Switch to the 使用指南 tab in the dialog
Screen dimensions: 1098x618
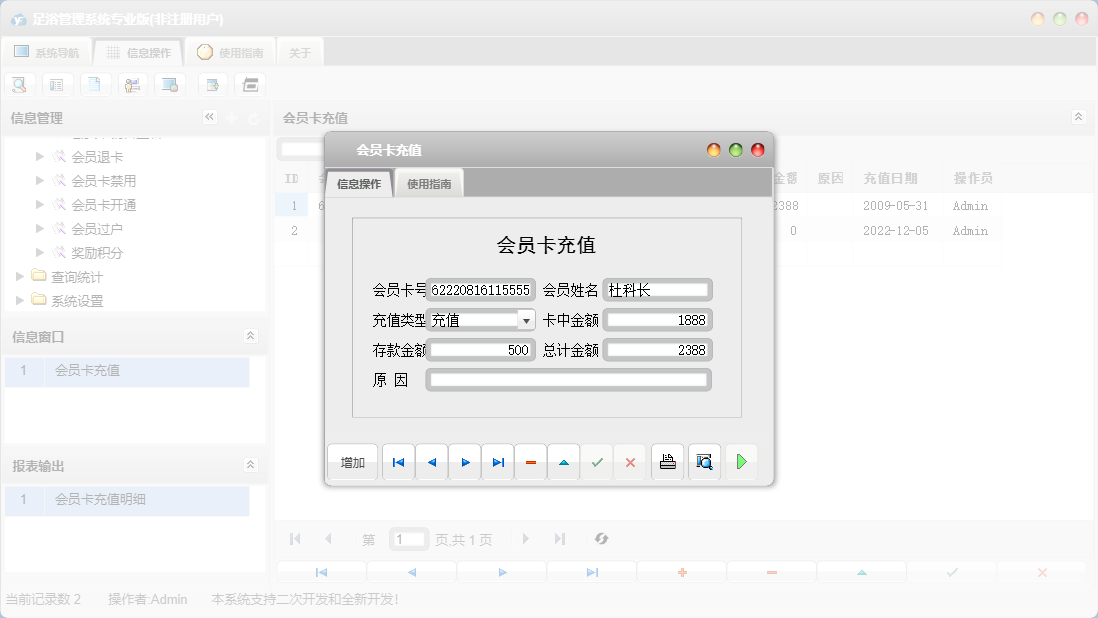tap(430, 183)
